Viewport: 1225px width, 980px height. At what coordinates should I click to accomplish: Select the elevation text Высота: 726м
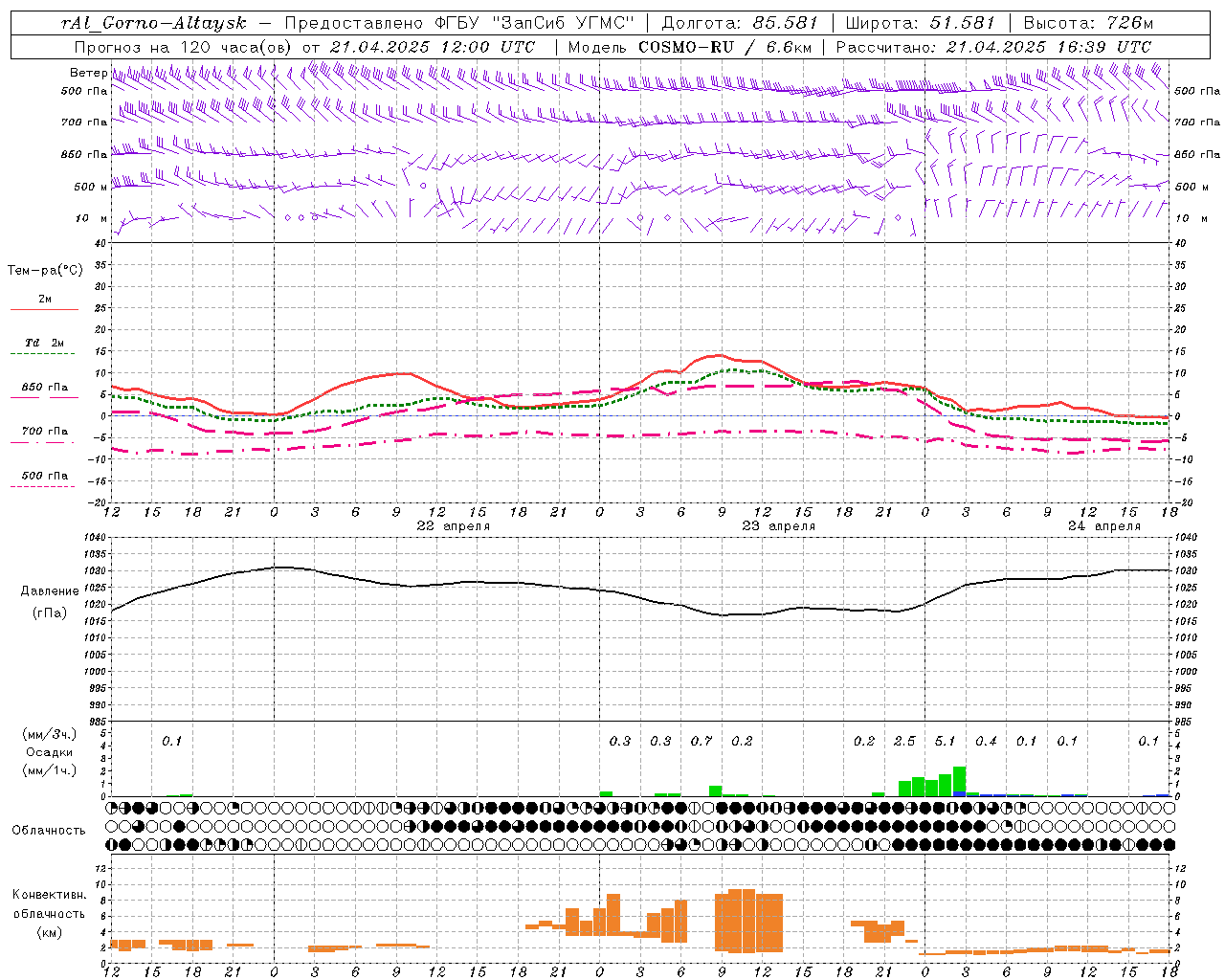tap(1088, 23)
